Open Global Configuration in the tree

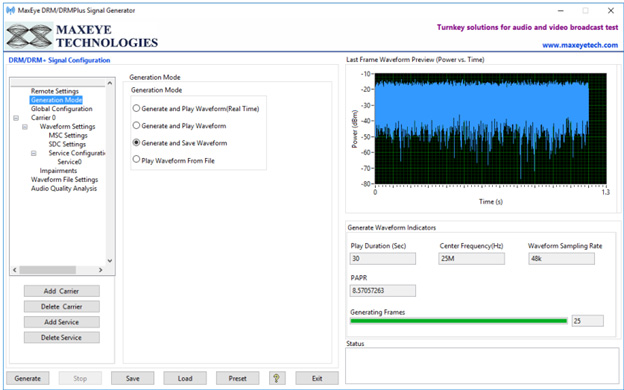62,109
